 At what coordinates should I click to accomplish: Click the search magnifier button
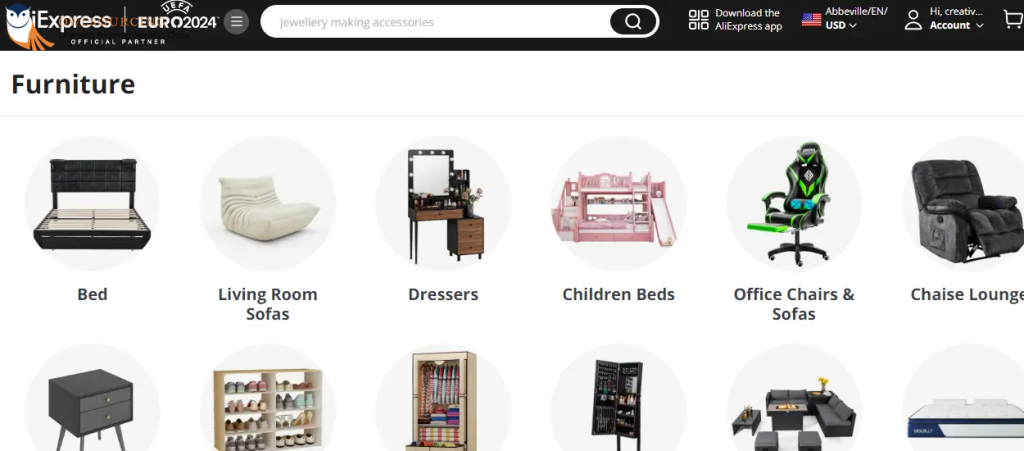point(633,22)
